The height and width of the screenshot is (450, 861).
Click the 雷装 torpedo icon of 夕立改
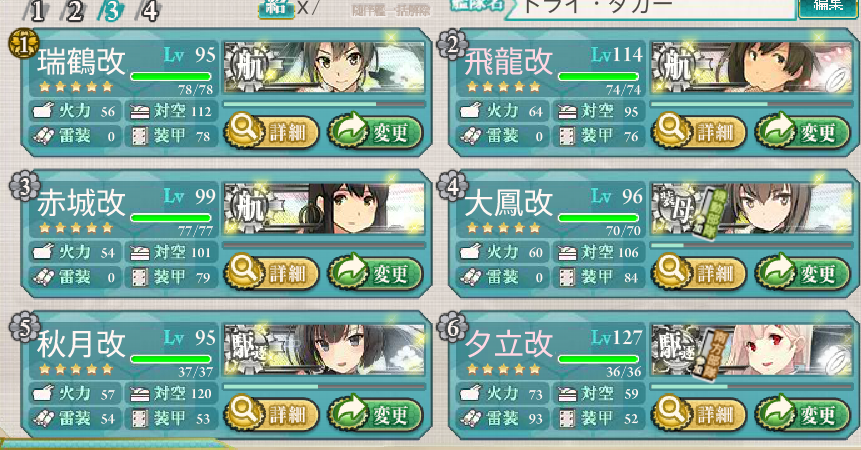coord(470,418)
